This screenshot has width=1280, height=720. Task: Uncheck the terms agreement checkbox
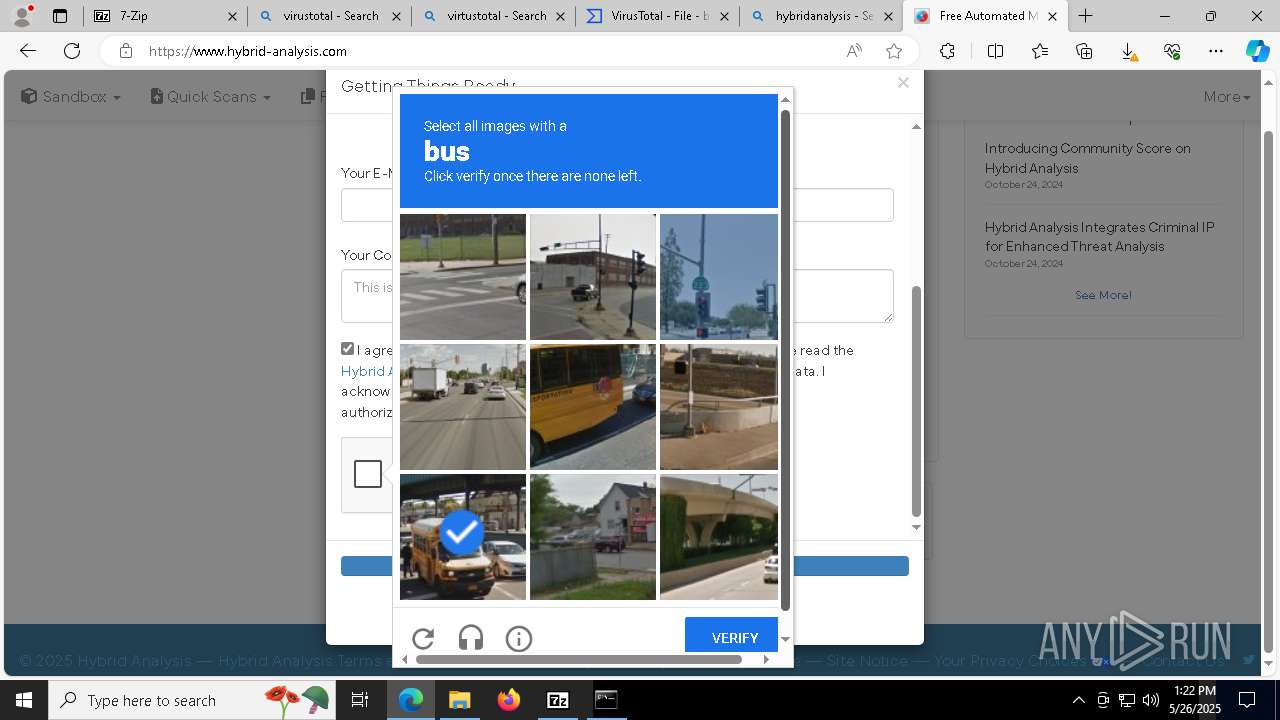(x=348, y=349)
